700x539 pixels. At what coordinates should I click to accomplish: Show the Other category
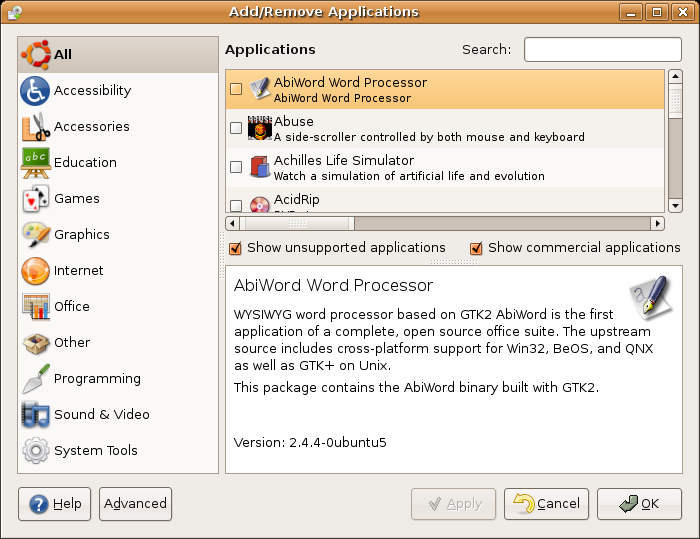[118, 343]
